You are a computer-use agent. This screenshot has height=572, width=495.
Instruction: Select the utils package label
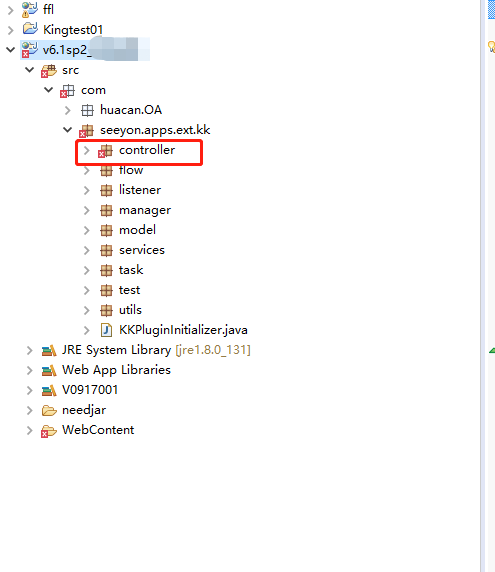[x=130, y=310]
